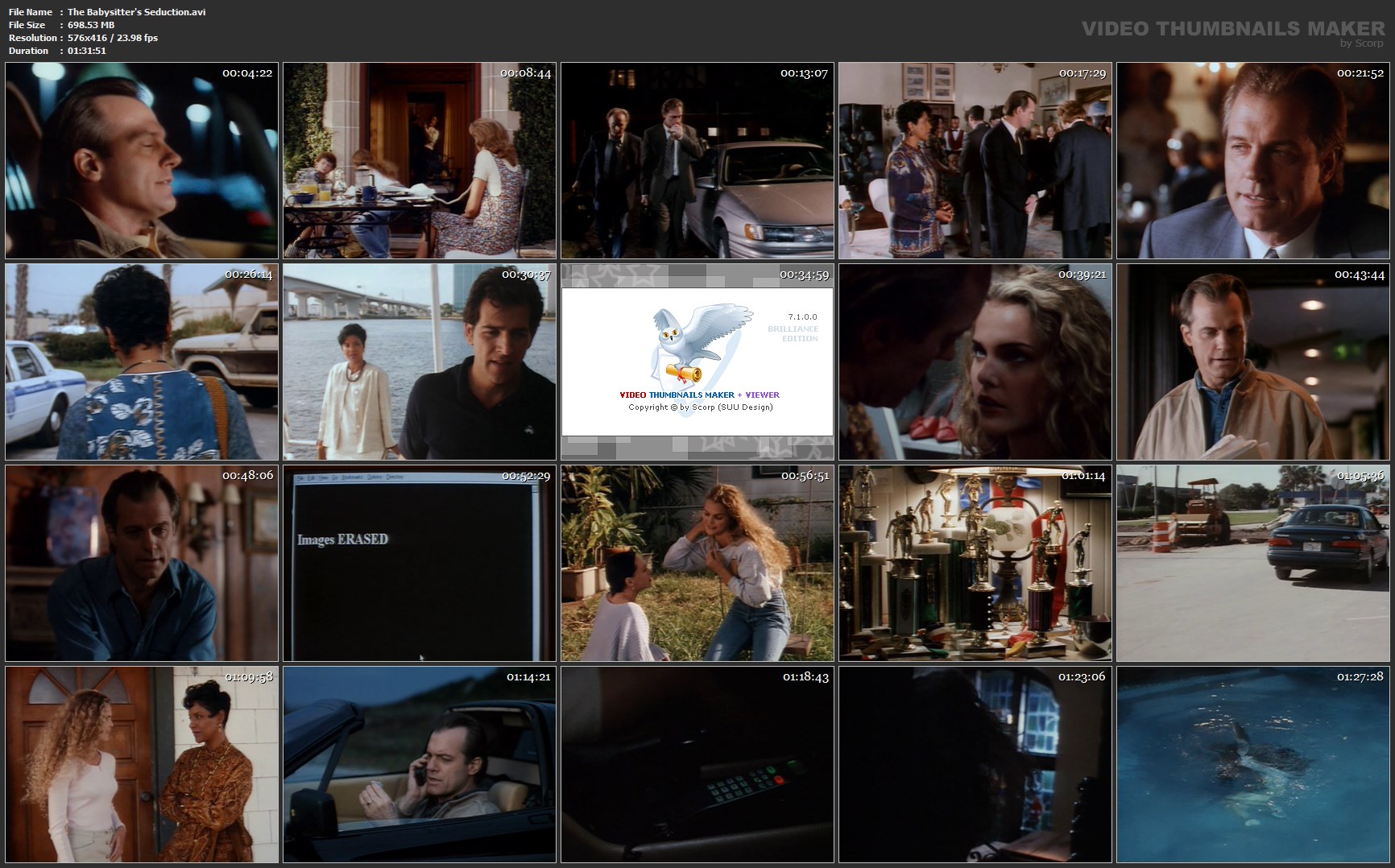Click the file name 'The Babysitter's Seduction.avi'
Screen dimensions: 1395x868
click(136, 12)
